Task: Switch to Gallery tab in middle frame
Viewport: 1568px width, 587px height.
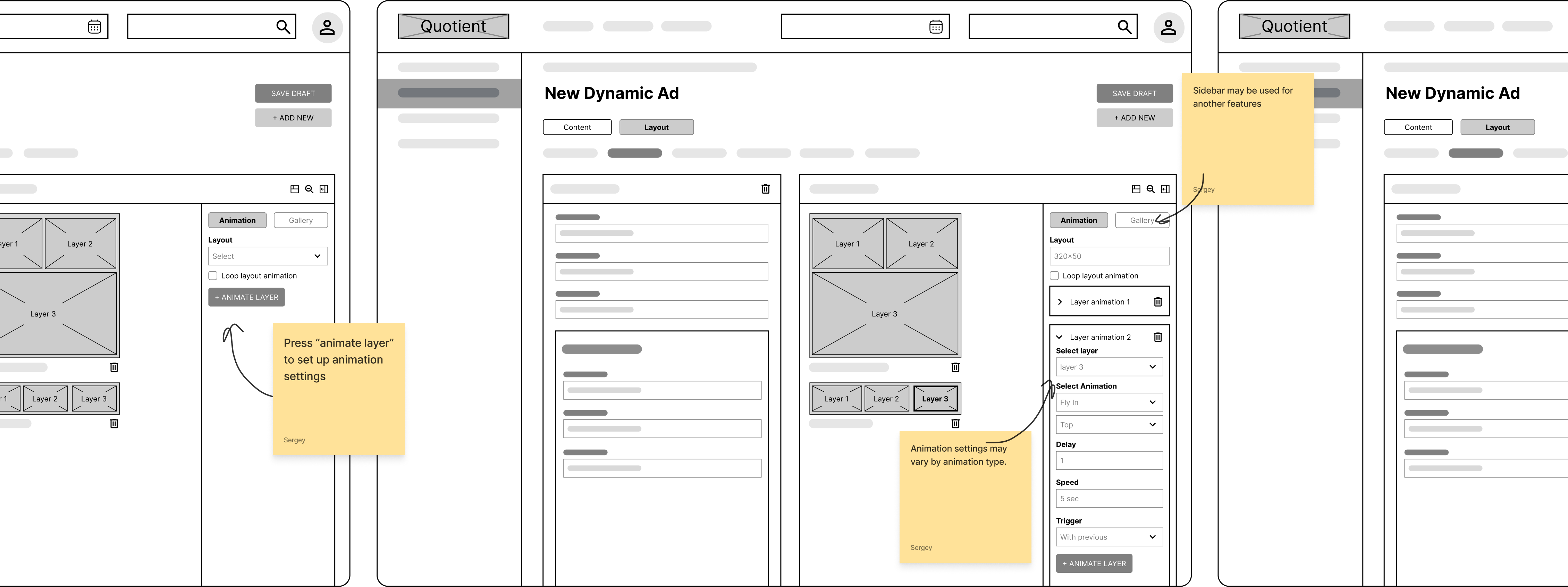Action: (1142, 220)
